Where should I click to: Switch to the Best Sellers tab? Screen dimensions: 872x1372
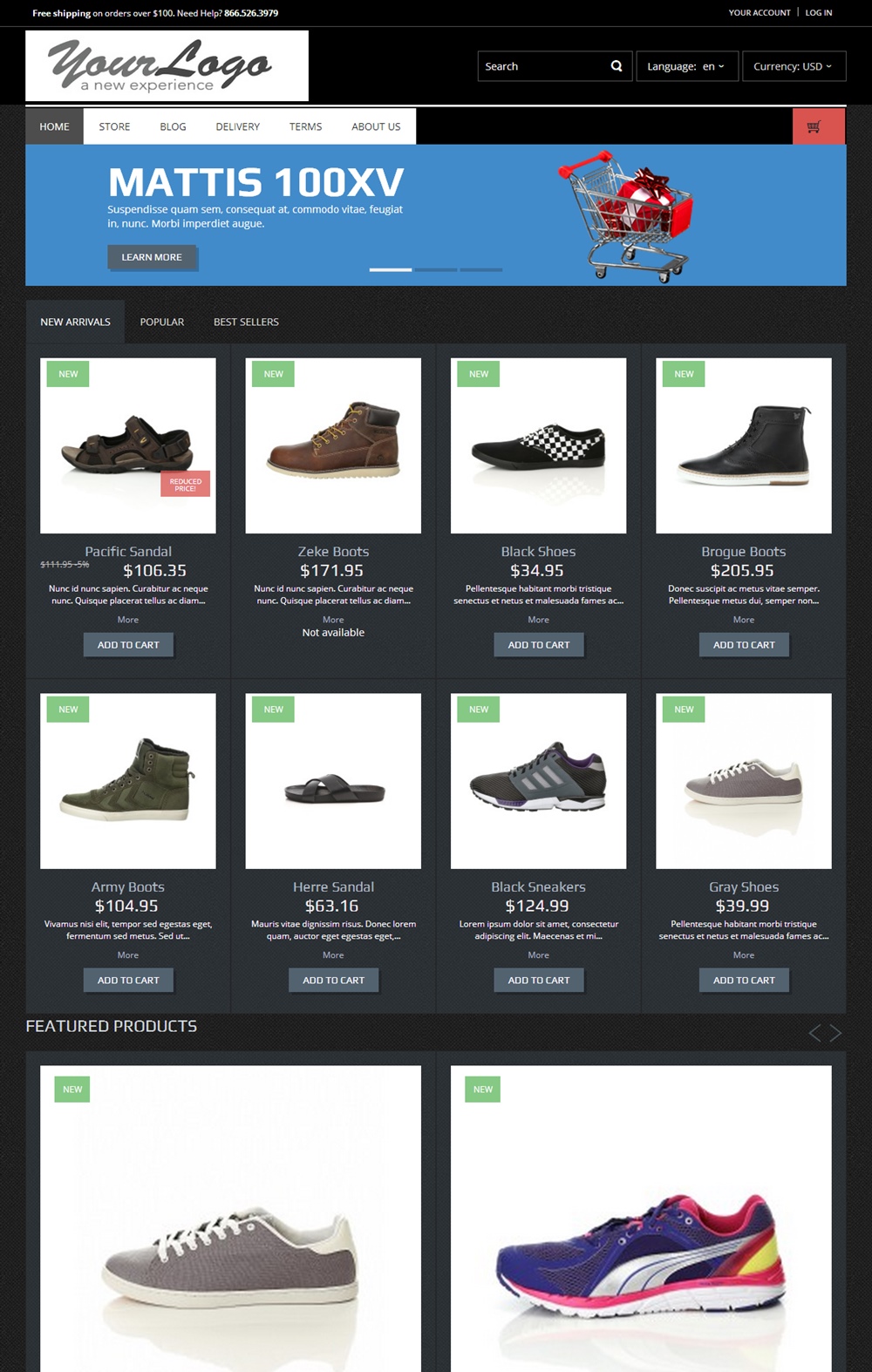tap(246, 322)
